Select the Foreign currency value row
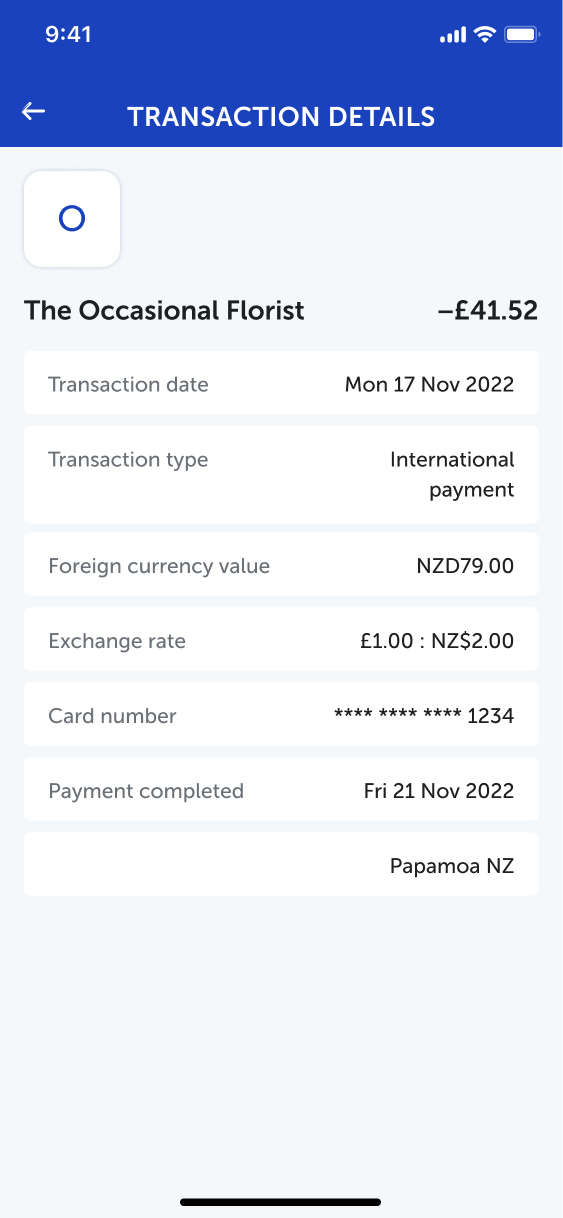 pos(281,564)
